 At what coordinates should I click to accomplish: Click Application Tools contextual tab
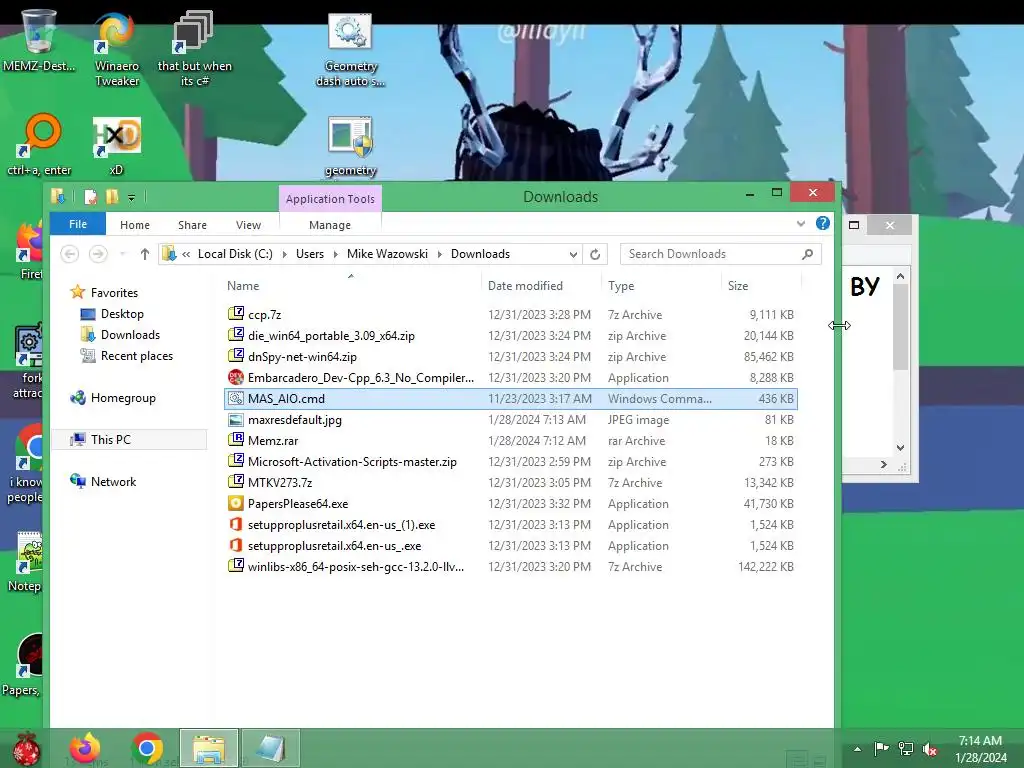point(330,199)
